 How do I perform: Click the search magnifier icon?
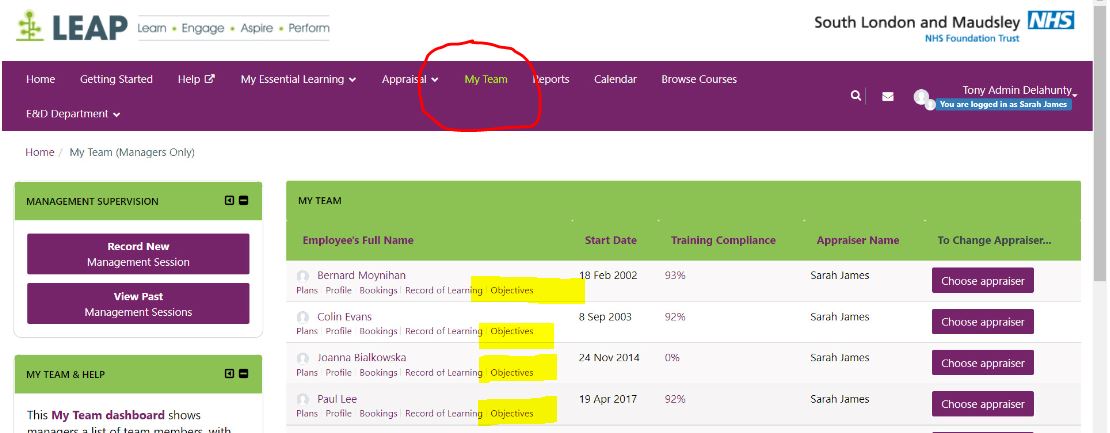[855, 96]
